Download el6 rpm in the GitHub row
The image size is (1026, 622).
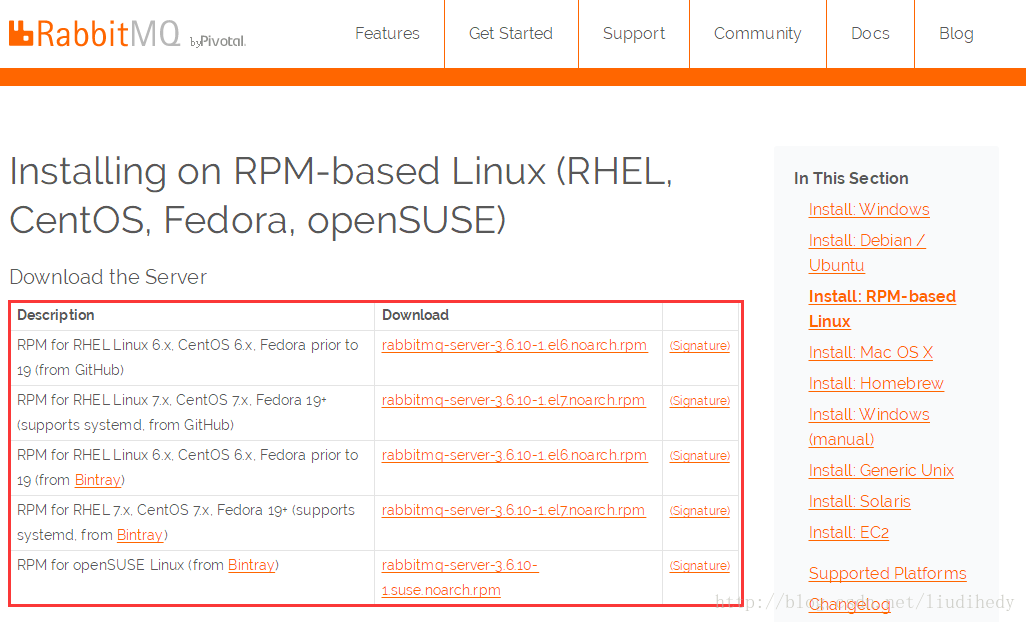click(x=514, y=345)
